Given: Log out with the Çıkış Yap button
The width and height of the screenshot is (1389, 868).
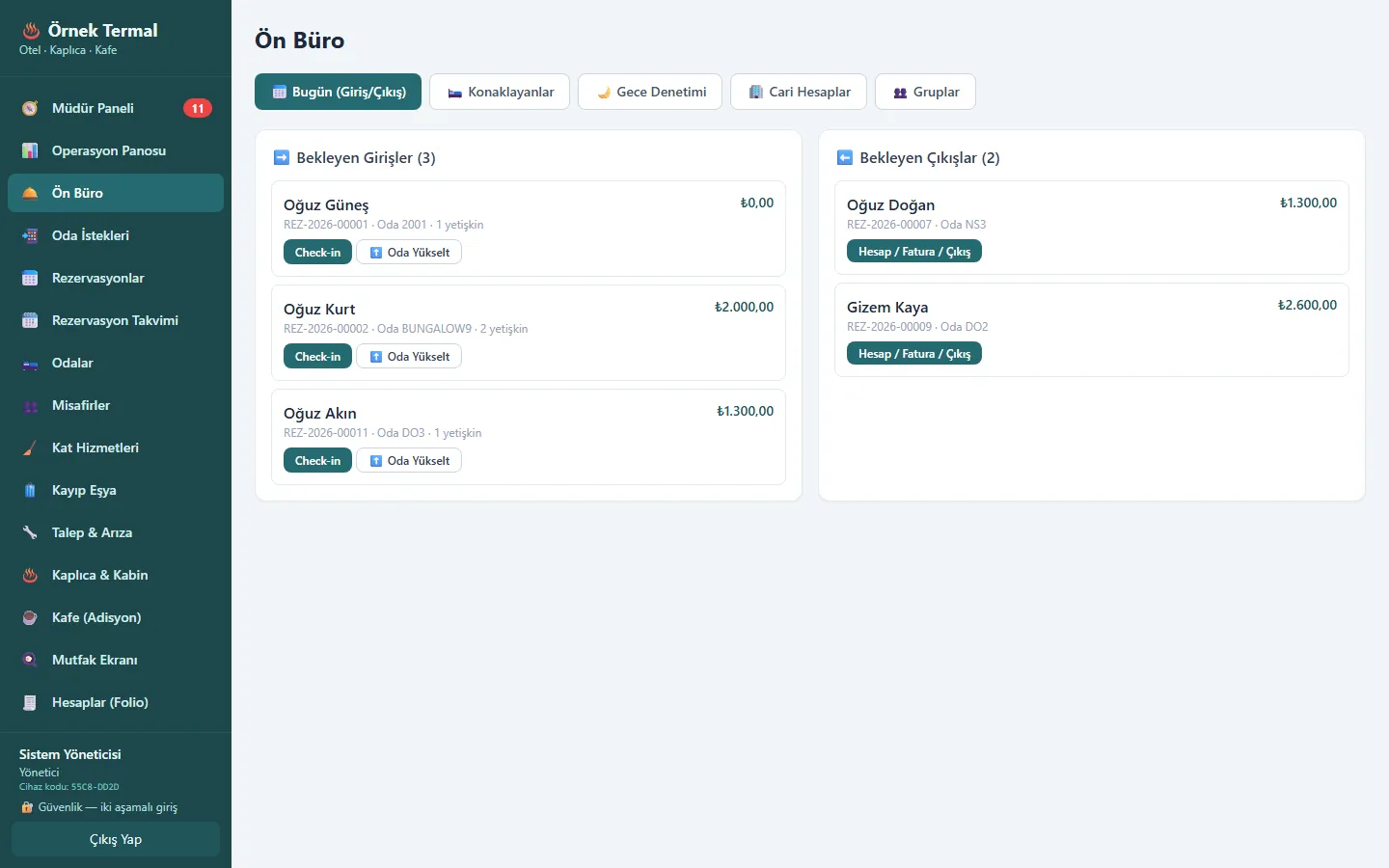Looking at the screenshot, I should 116,839.
